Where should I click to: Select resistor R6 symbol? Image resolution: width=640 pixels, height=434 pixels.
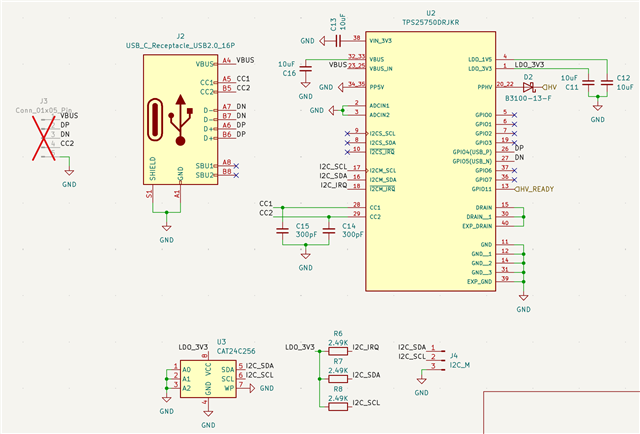(338, 351)
